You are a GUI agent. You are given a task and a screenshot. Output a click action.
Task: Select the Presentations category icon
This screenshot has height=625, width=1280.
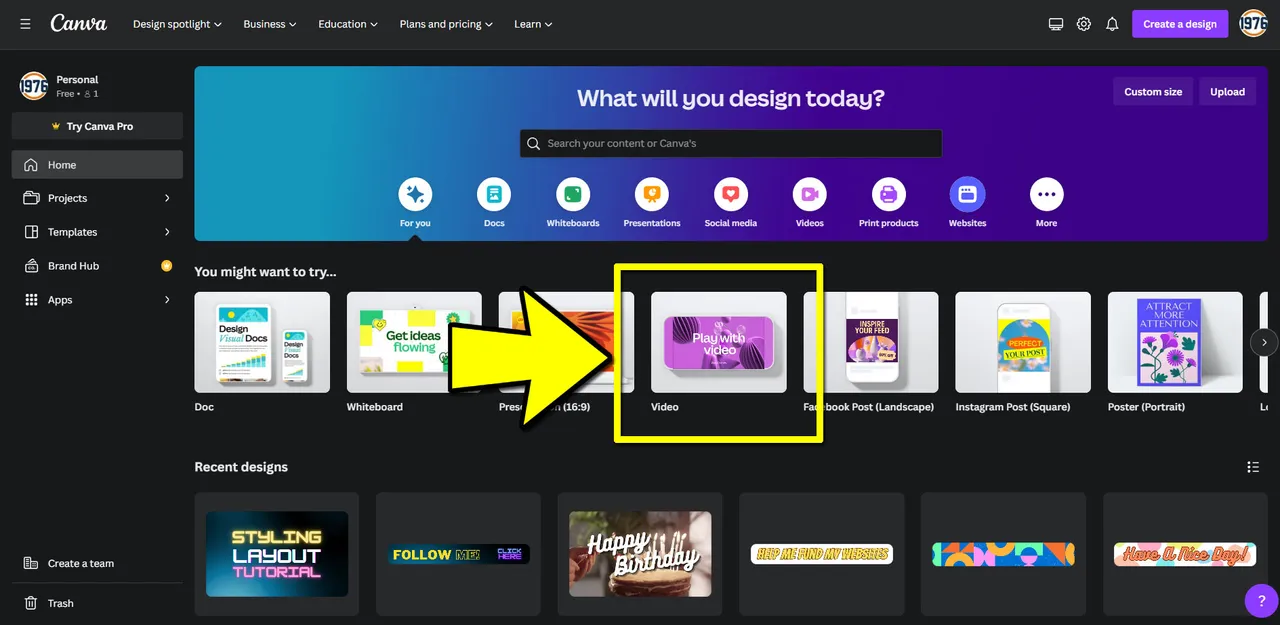[652, 194]
